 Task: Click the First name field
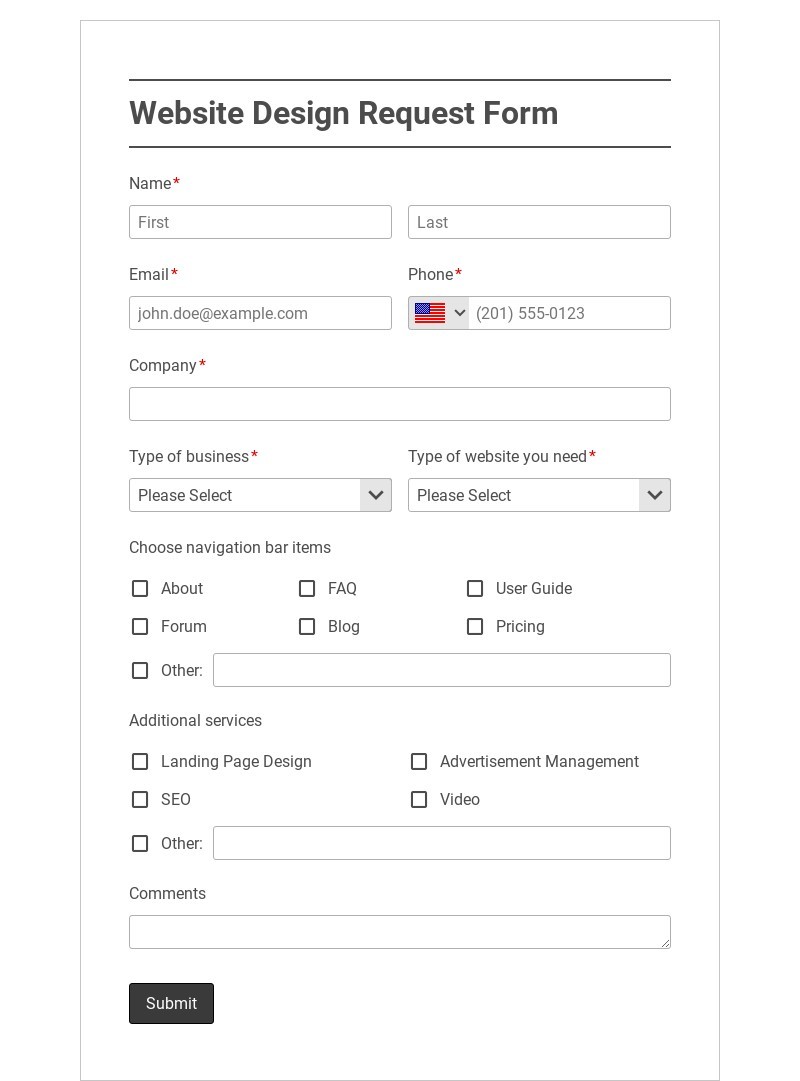(x=260, y=222)
